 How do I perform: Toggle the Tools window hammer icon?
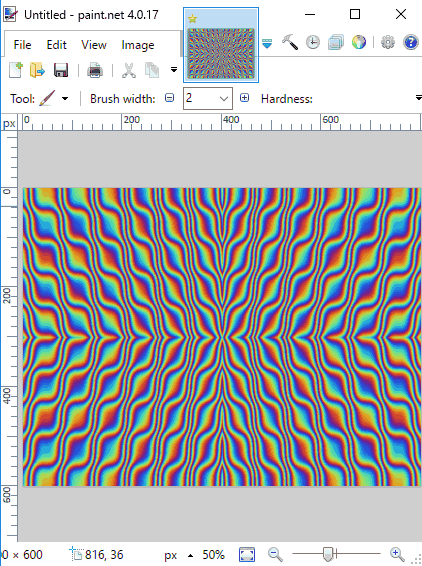(x=290, y=42)
